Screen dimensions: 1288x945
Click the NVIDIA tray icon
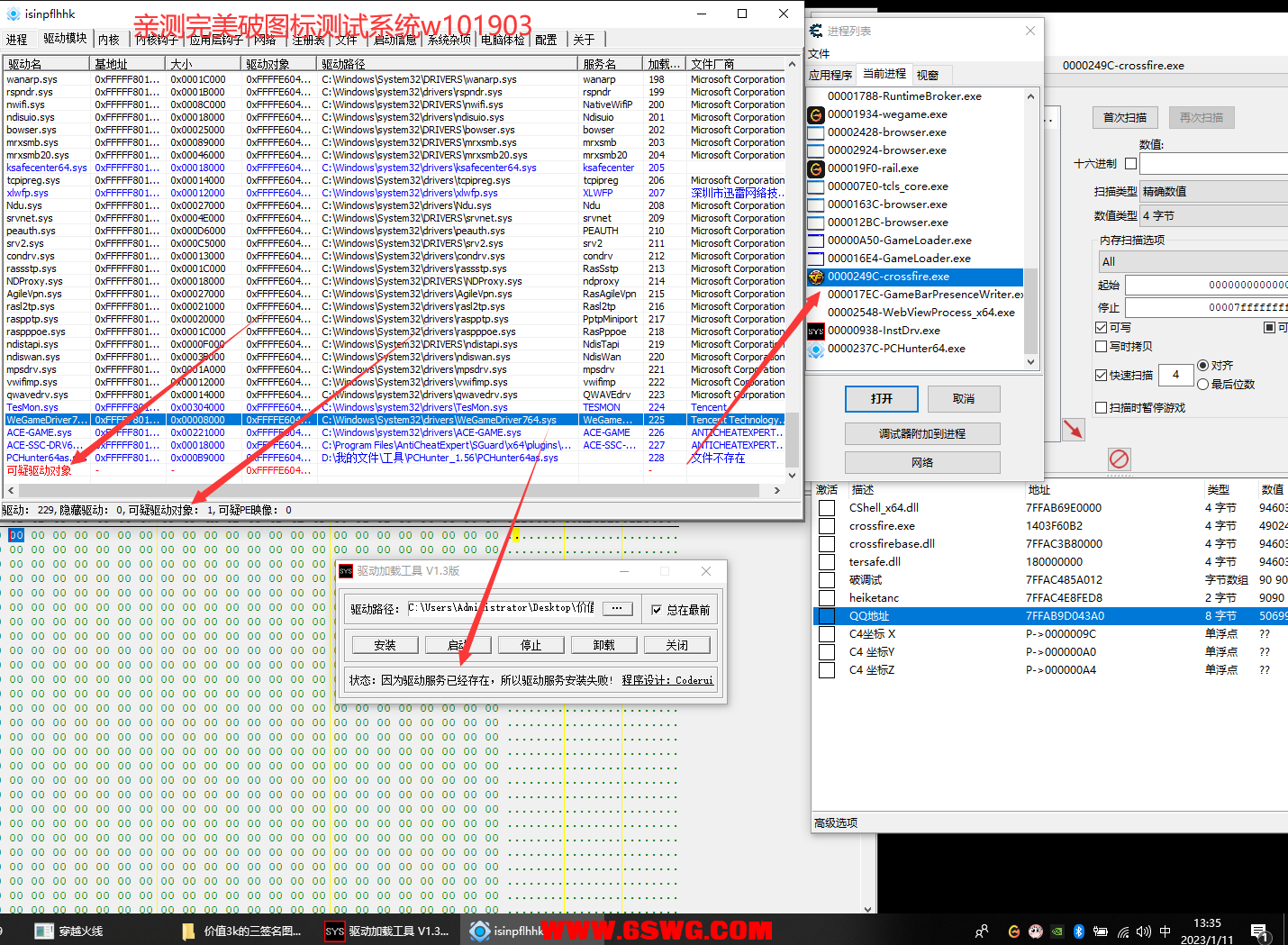click(x=1057, y=931)
